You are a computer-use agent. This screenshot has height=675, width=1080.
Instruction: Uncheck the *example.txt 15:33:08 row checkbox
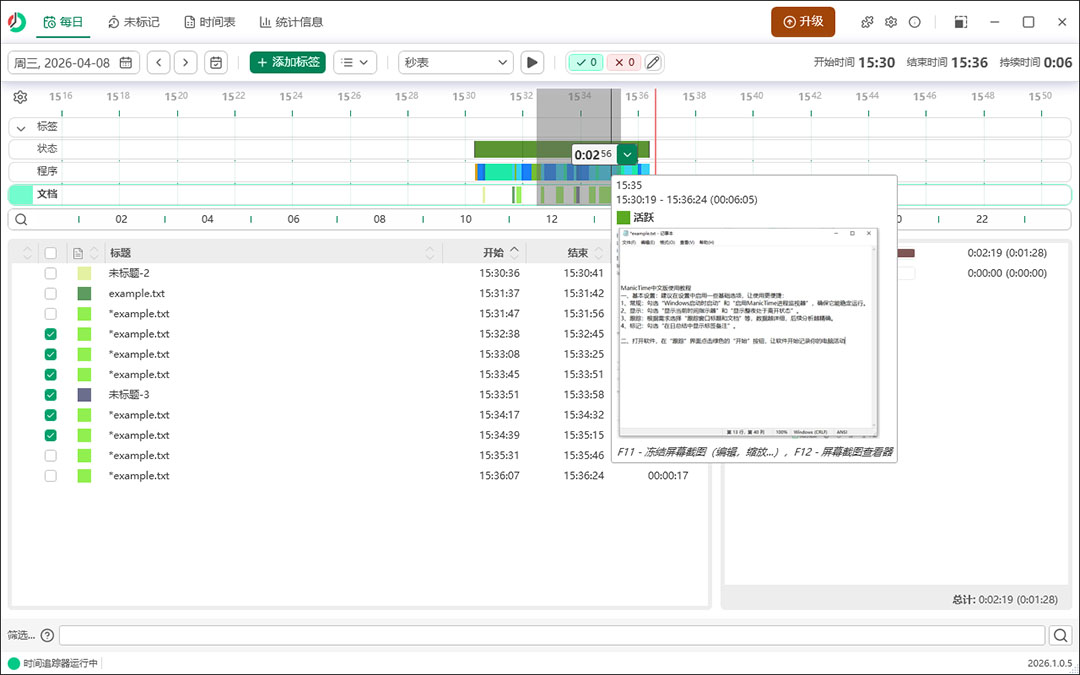point(50,354)
